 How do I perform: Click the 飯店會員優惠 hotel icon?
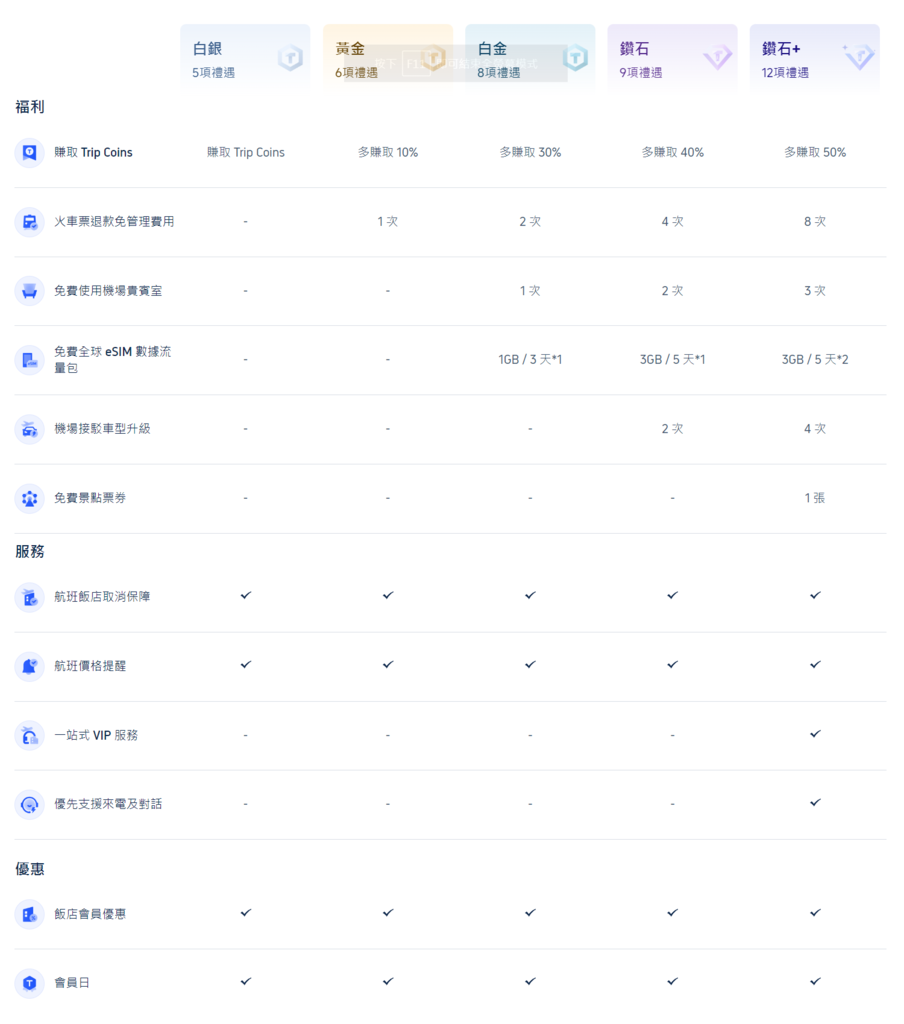coord(30,913)
